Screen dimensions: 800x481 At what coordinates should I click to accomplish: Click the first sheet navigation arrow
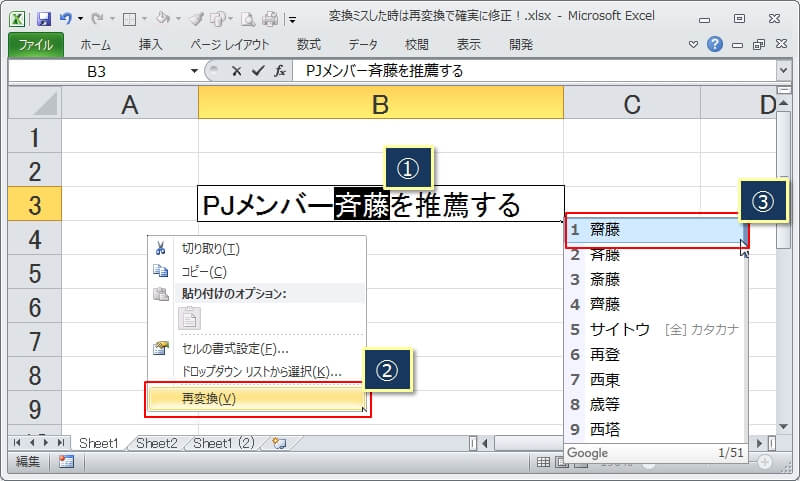(17, 443)
